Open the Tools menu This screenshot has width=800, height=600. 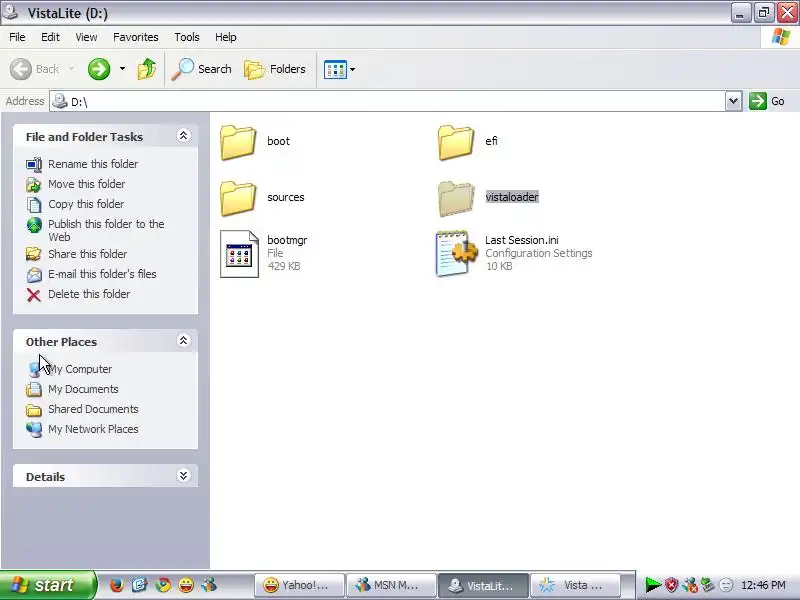pyautogui.click(x=187, y=37)
